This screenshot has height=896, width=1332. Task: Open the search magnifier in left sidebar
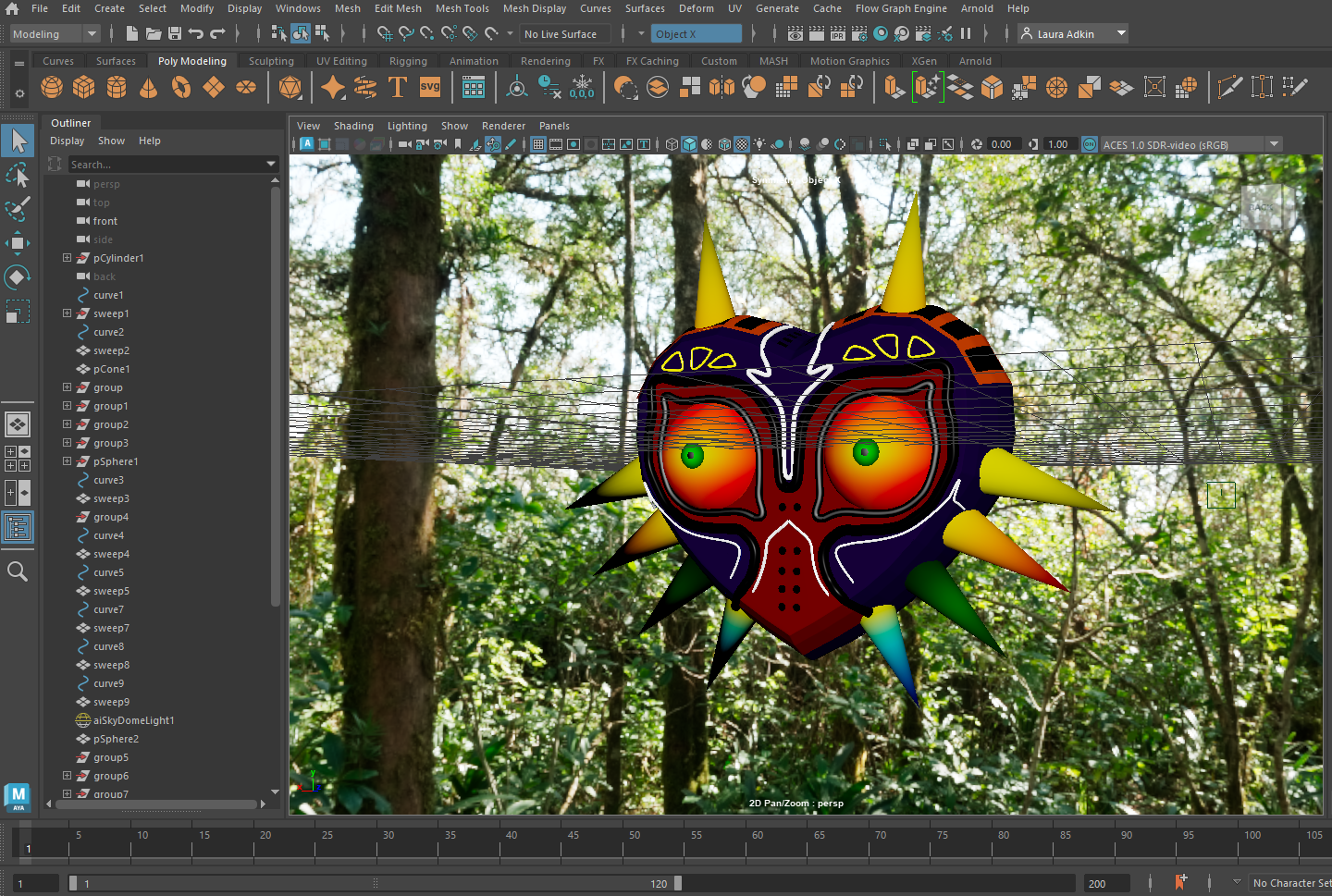click(18, 571)
